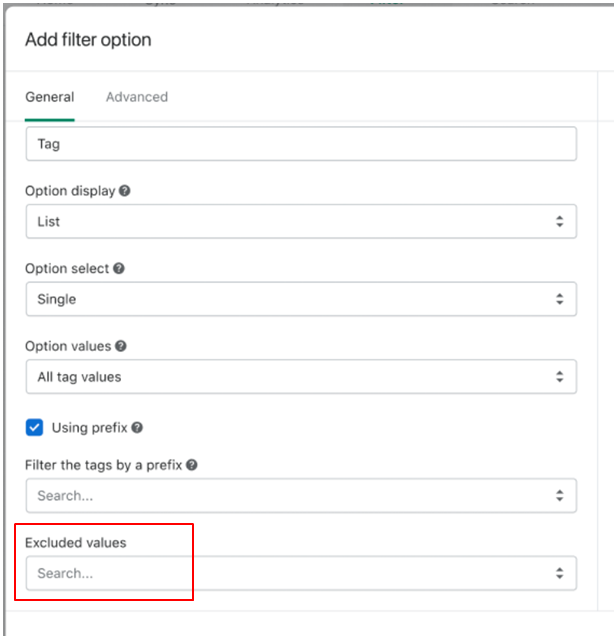Screen dimensions: 616x636
Task: Select the General tab
Action: click(50, 97)
